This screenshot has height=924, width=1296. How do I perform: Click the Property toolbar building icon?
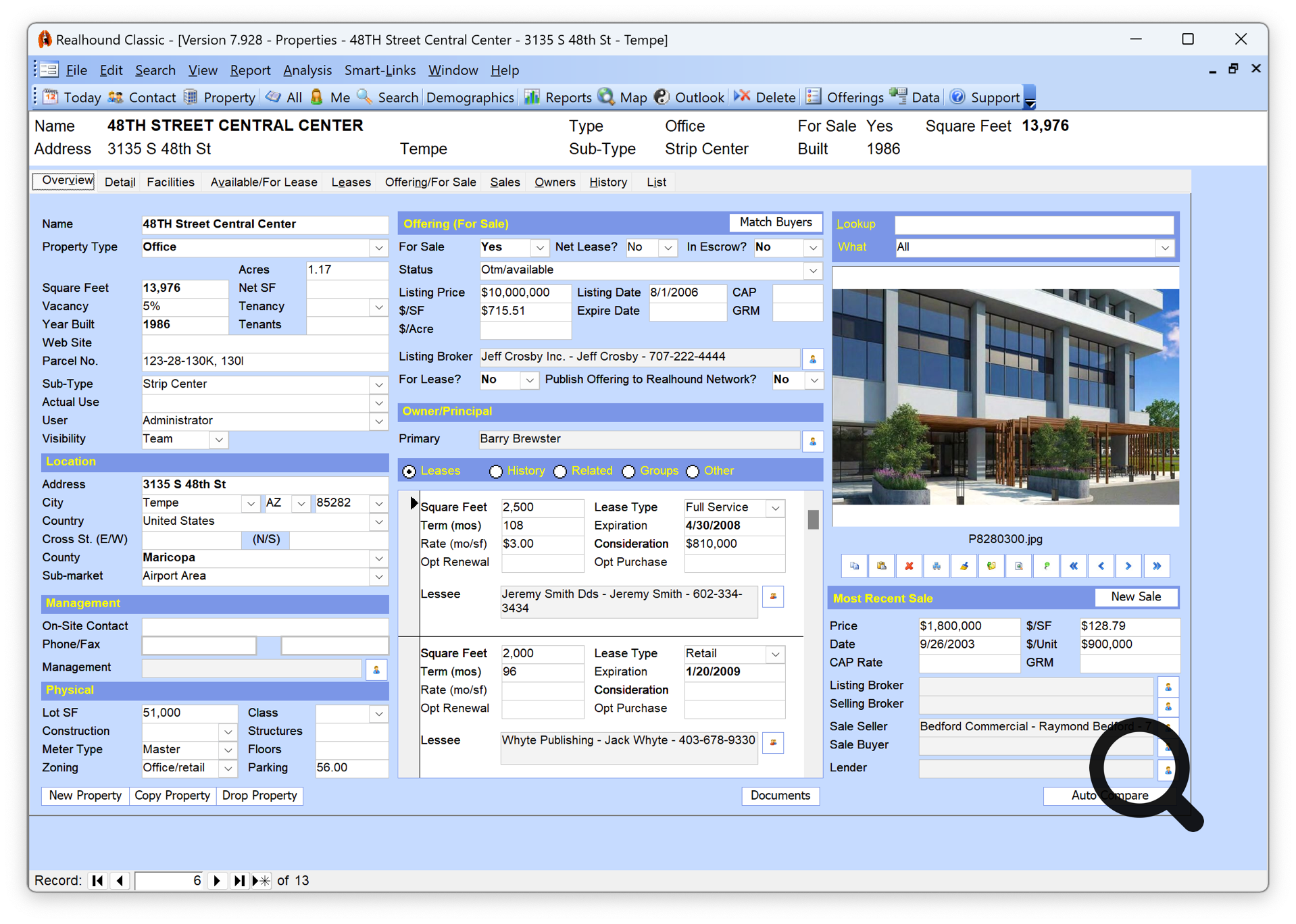(191, 97)
